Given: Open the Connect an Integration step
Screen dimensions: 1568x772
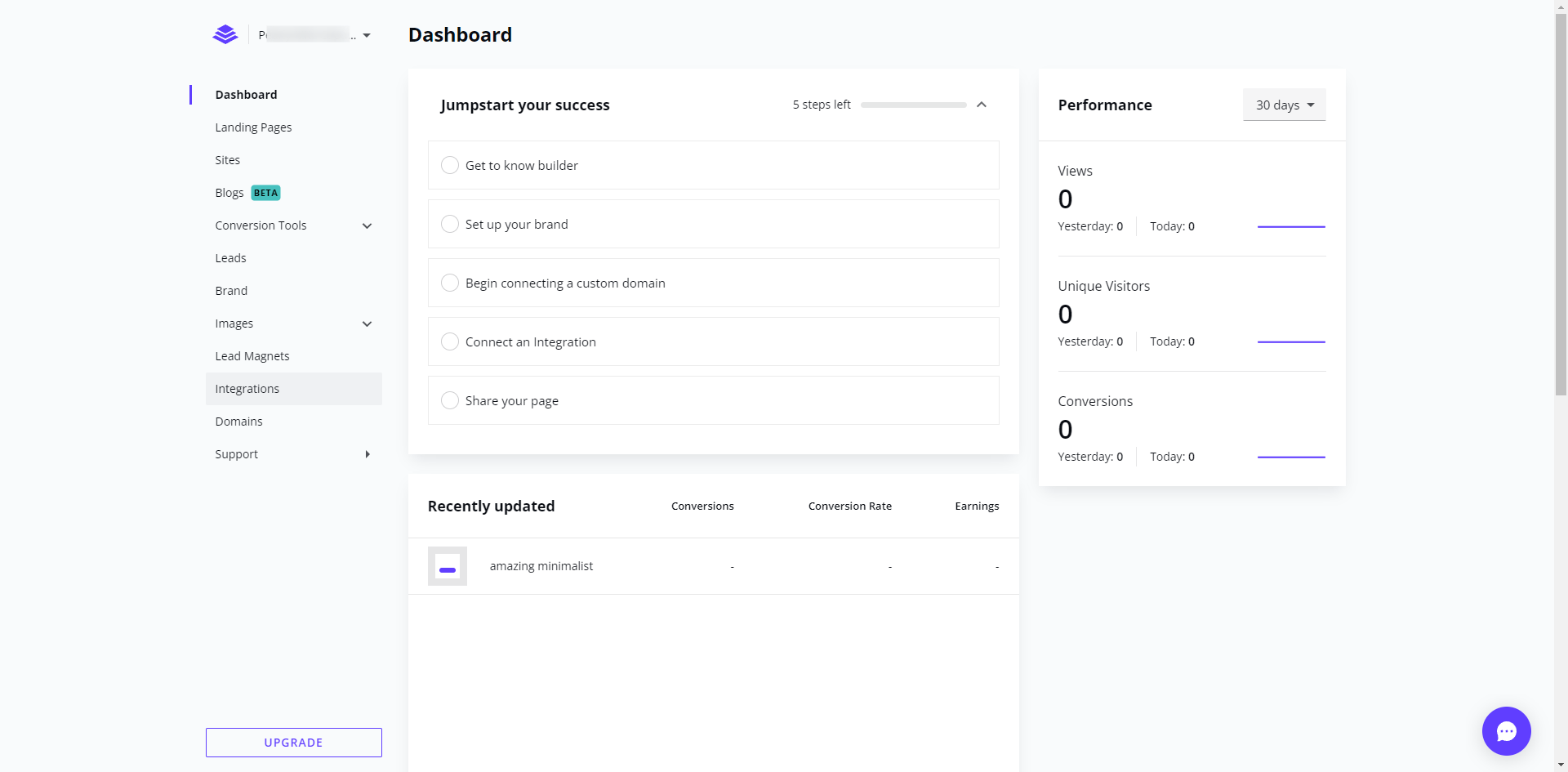Looking at the screenshot, I should (531, 341).
